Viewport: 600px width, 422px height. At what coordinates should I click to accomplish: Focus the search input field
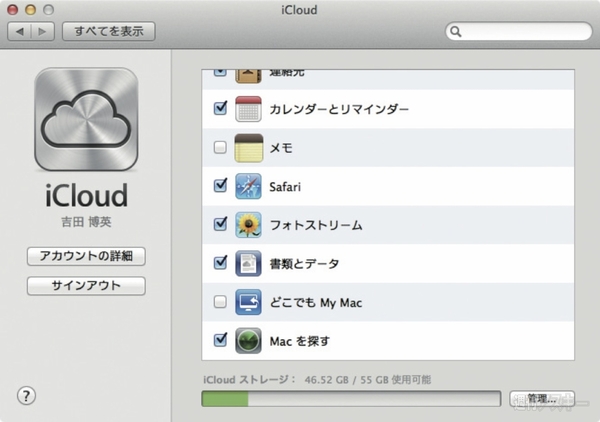point(518,31)
